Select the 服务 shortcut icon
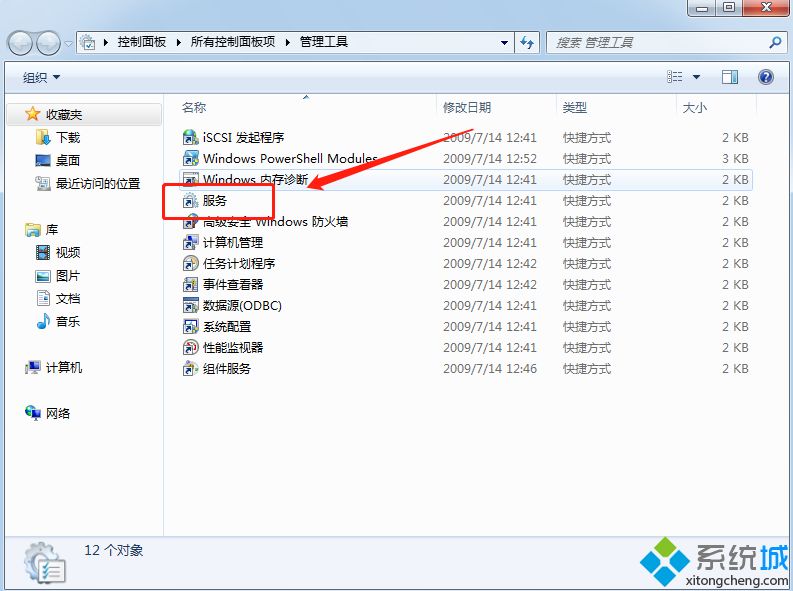 coord(190,201)
